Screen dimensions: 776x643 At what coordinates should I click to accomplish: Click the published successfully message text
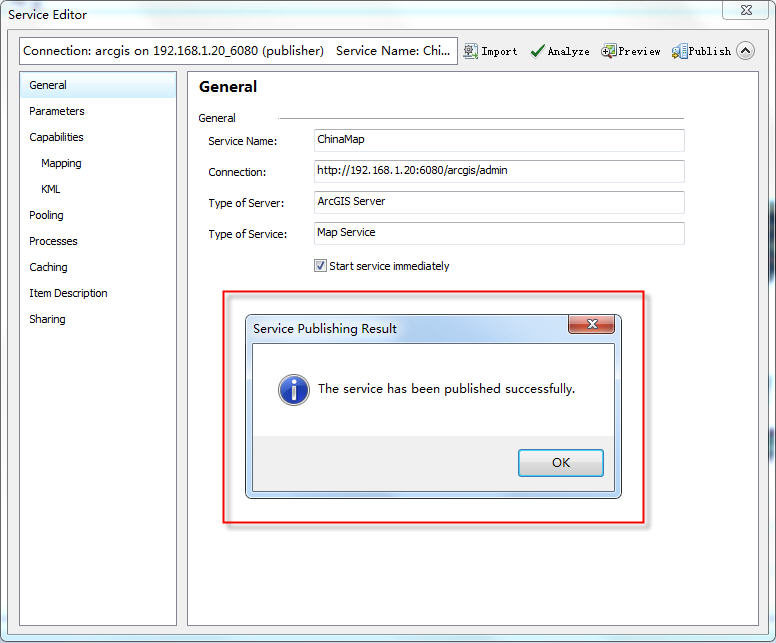click(x=446, y=389)
